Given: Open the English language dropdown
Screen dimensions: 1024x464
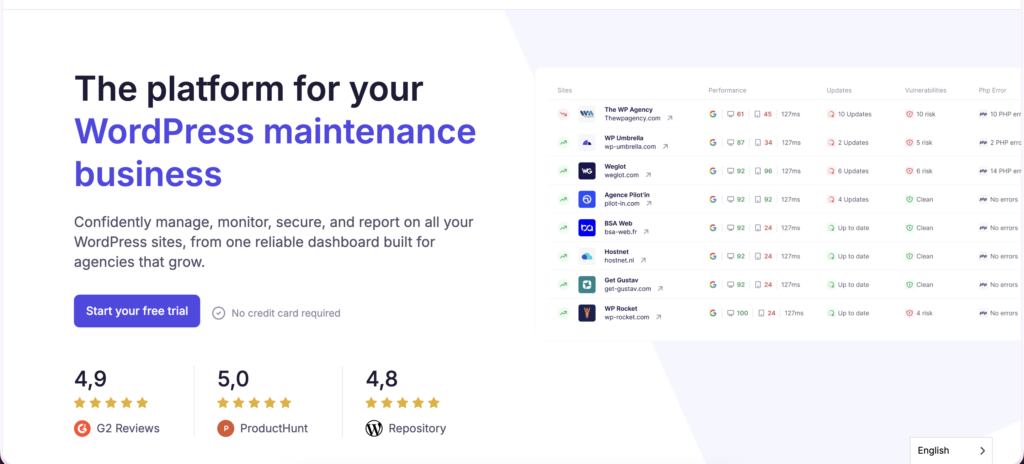Looking at the screenshot, I should (950, 451).
